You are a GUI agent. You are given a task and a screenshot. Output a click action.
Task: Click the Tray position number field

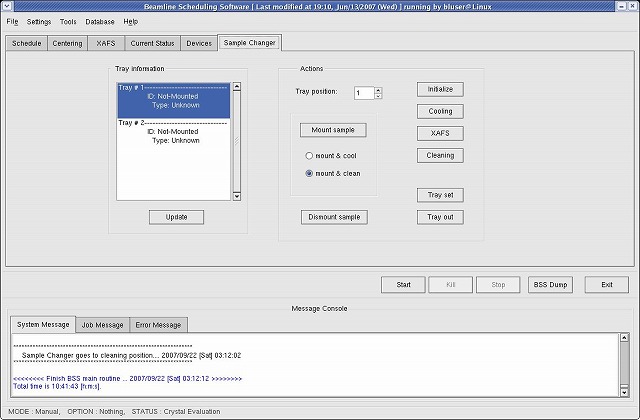(x=364, y=93)
